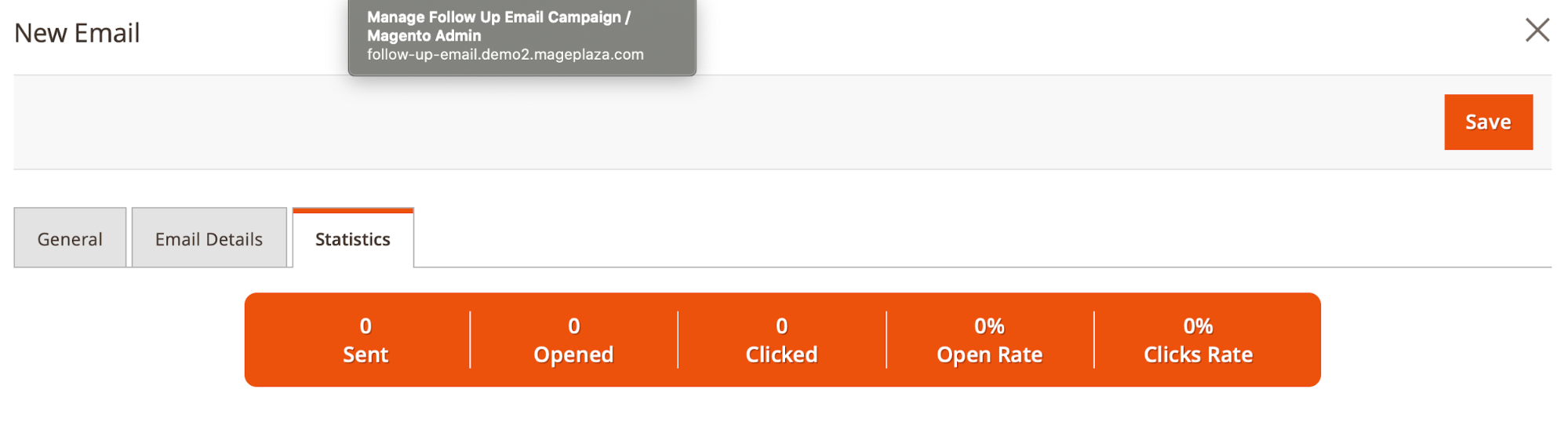This screenshot has height=447, width=1568.
Task: Click the Opened label
Action: pos(573,354)
